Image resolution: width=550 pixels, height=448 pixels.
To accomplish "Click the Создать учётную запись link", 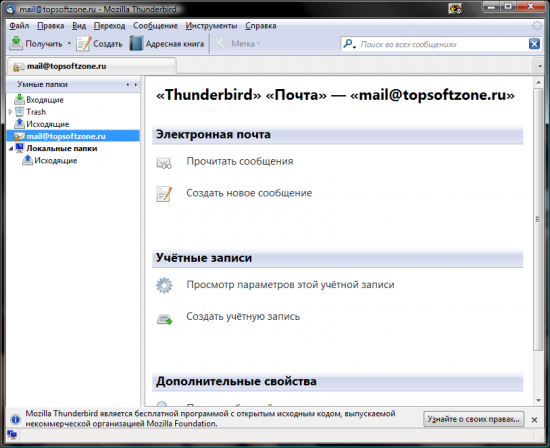I will pos(243,316).
